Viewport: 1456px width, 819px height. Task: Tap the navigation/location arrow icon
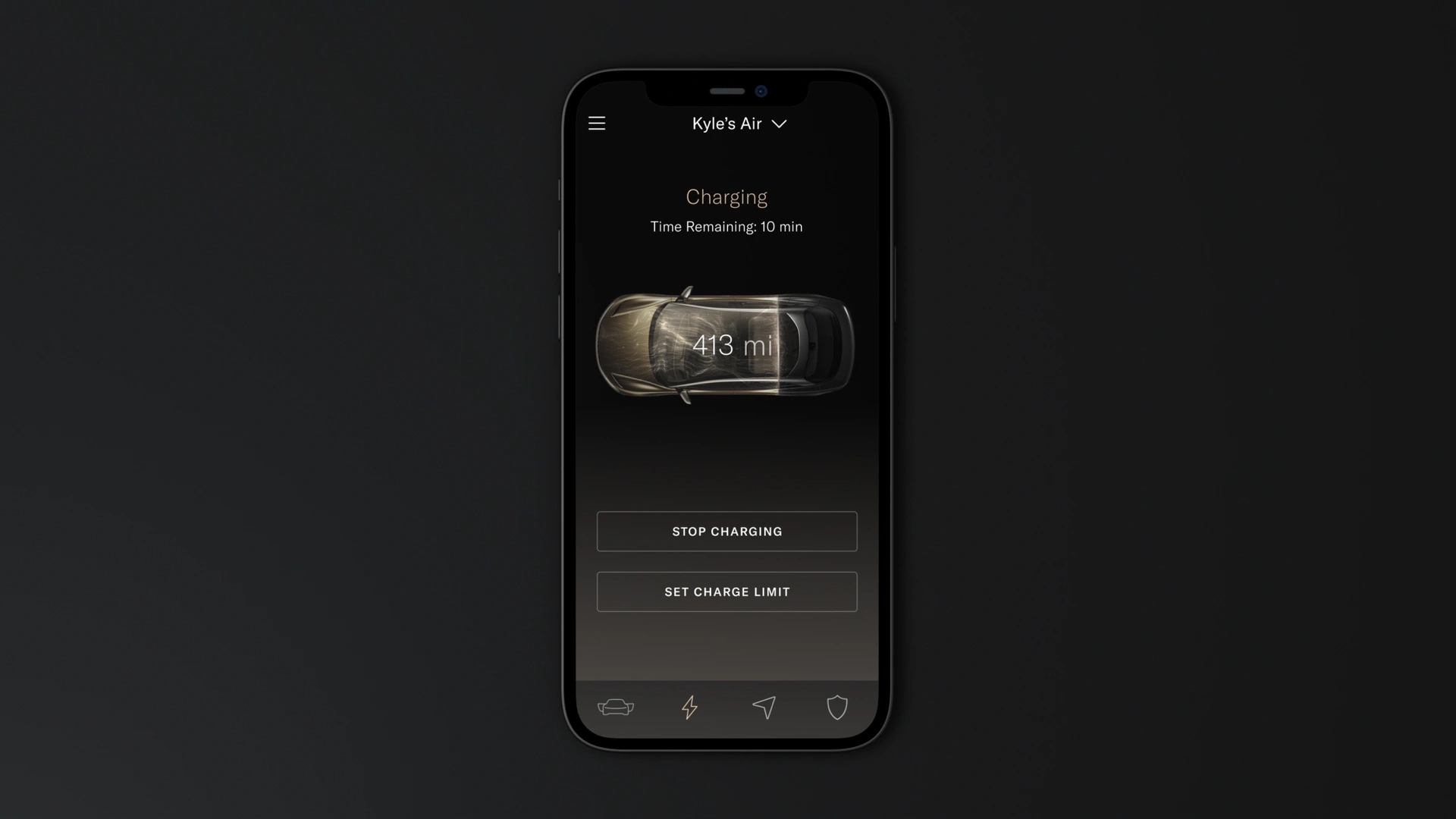pyautogui.click(x=763, y=707)
